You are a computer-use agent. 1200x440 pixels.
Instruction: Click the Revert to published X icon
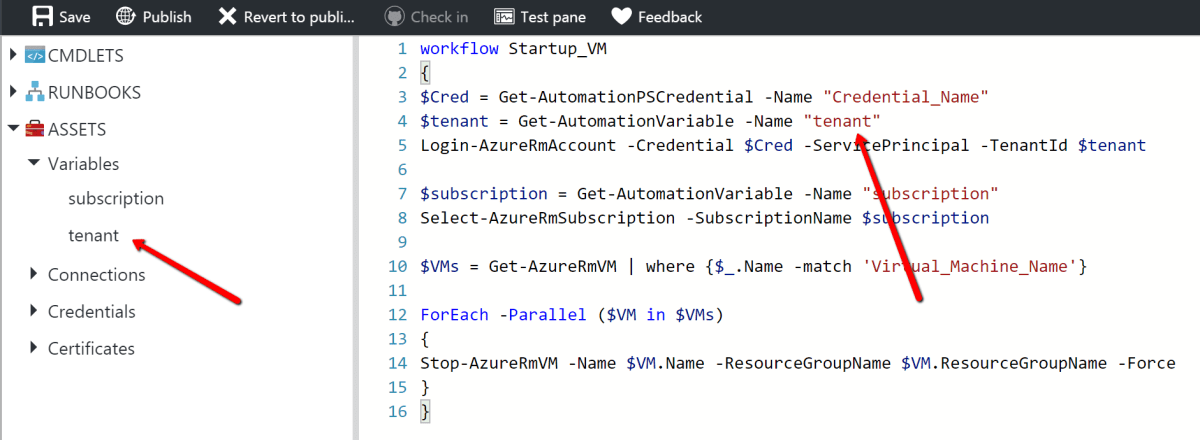[228, 16]
